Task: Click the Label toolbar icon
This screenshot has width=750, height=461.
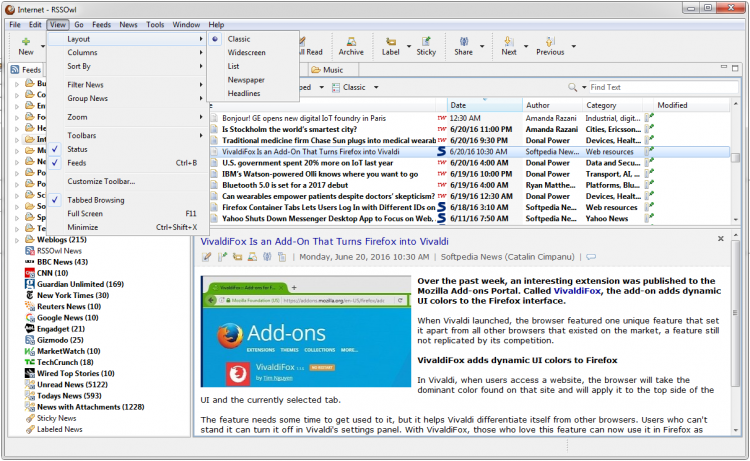Action: coord(390,42)
